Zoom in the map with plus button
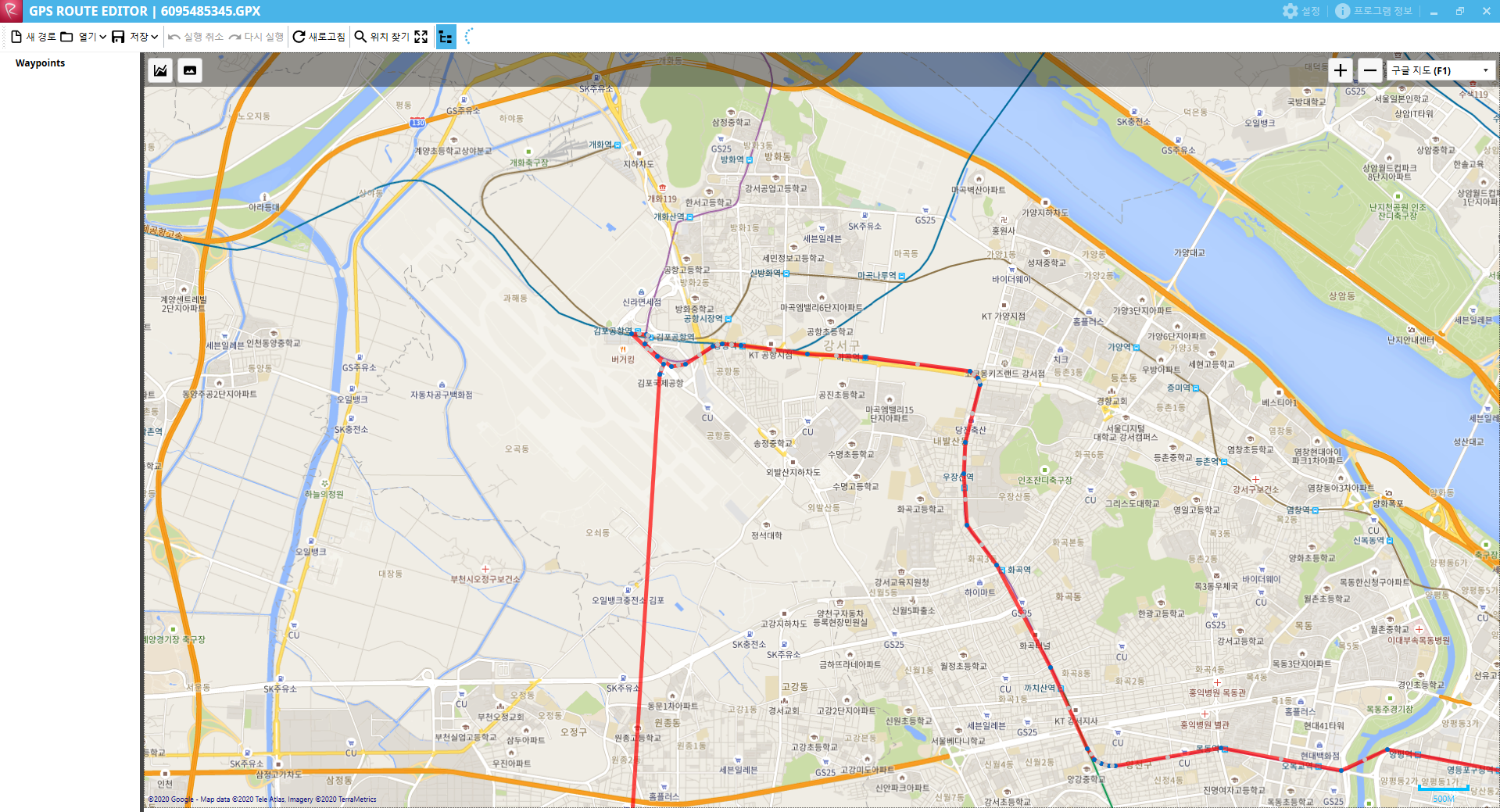Screen dimensions: 1500x812 1341,70
